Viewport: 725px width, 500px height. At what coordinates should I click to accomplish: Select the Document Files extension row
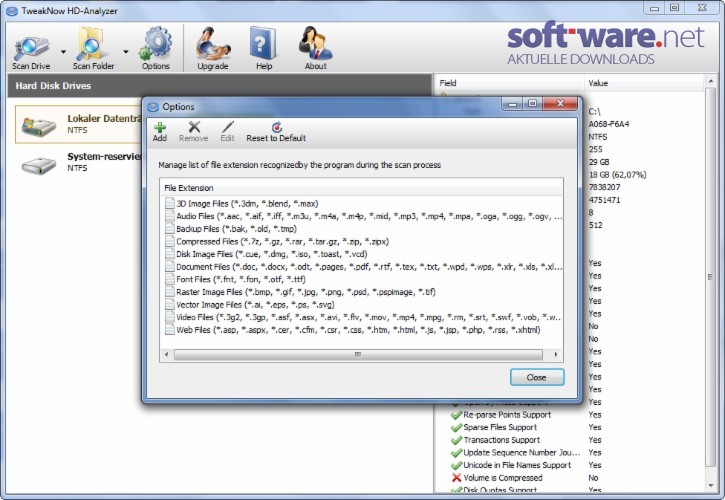pyautogui.click(x=361, y=267)
